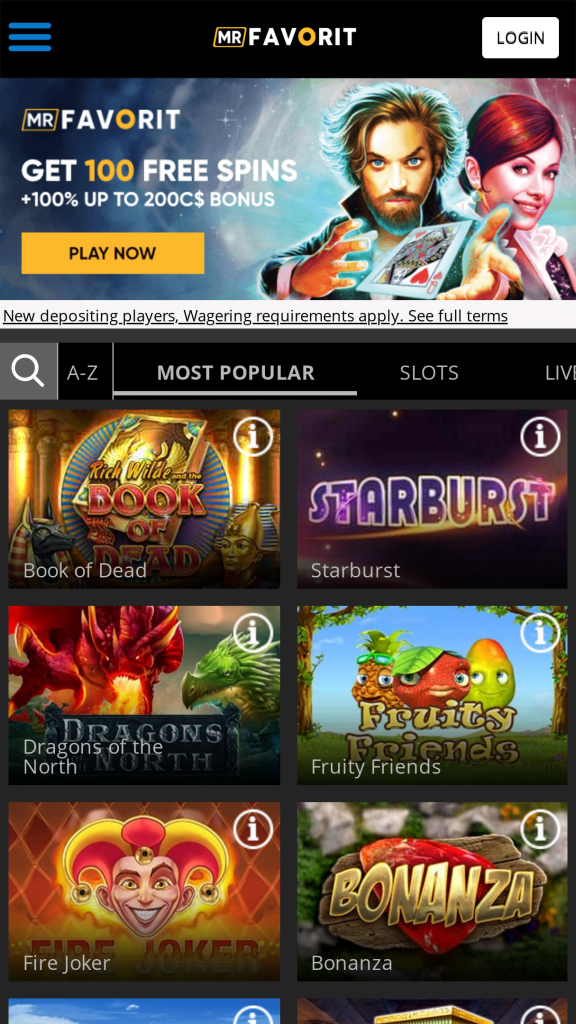Screen dimensions: 576x1024
Task: Show info for Starburst game
Action: coord(540,436)
